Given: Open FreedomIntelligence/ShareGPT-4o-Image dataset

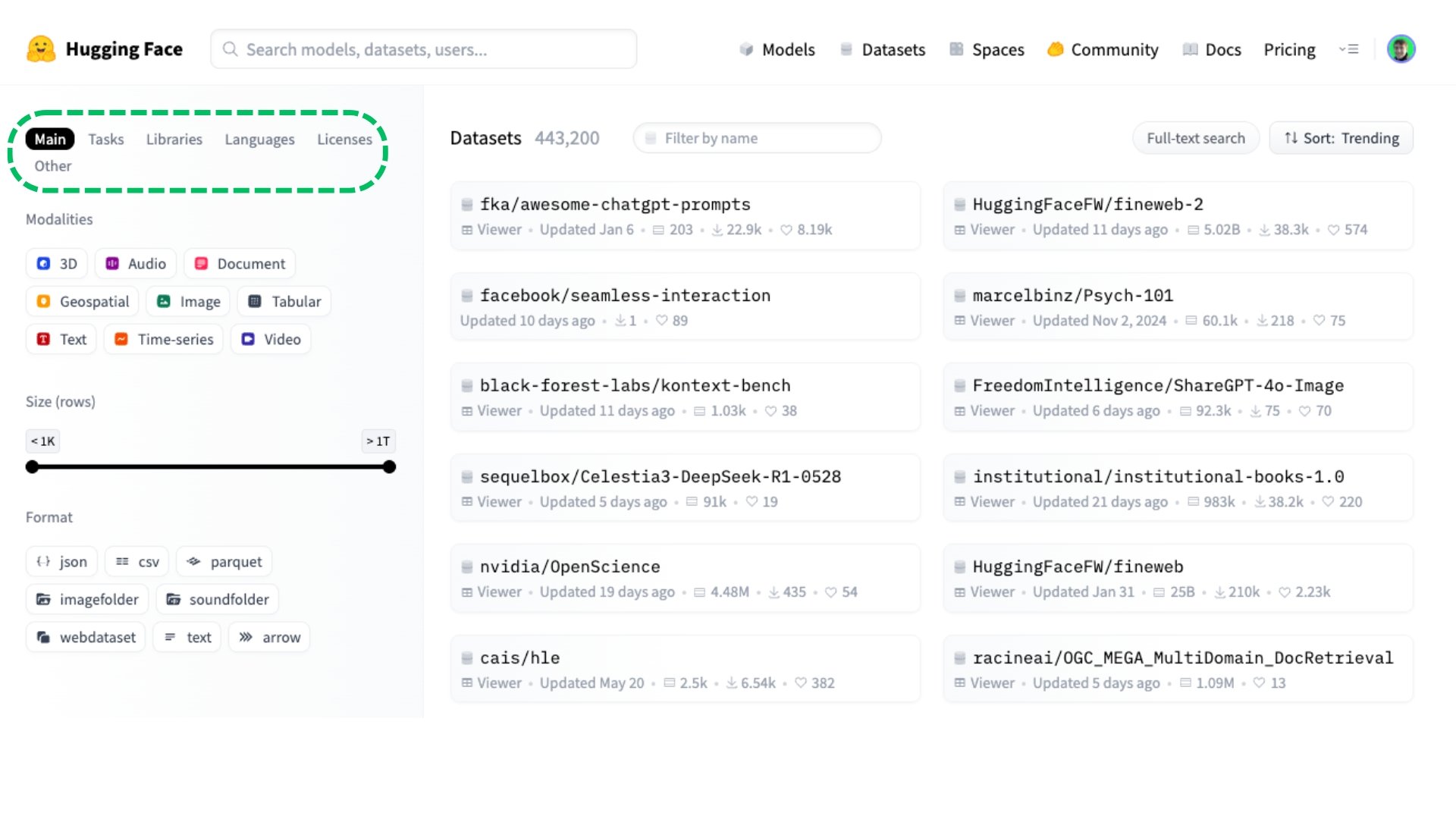Looking at the screenshot, I should pyautogui.click(x=1178, y=397).
